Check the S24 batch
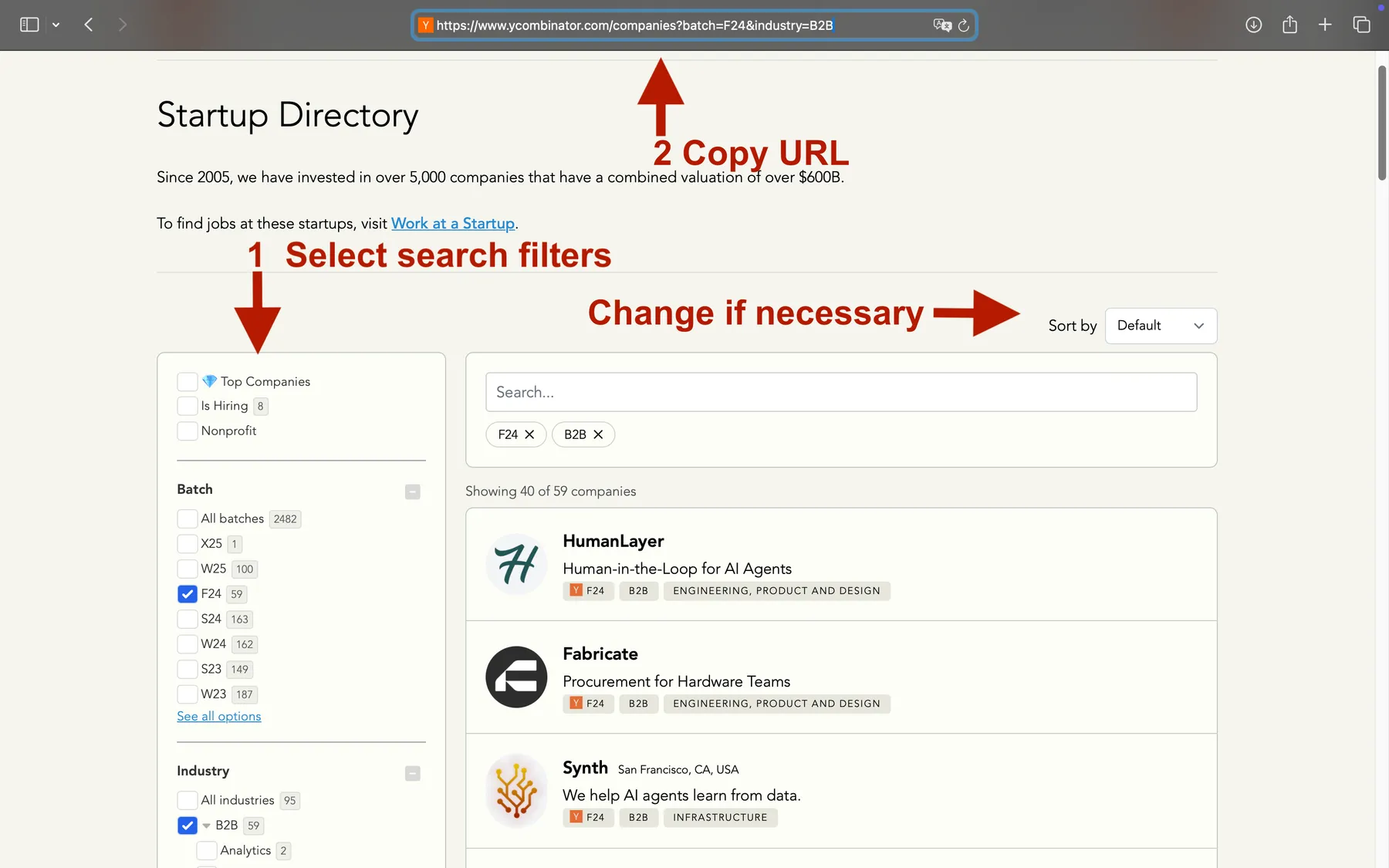 [187, 619]
